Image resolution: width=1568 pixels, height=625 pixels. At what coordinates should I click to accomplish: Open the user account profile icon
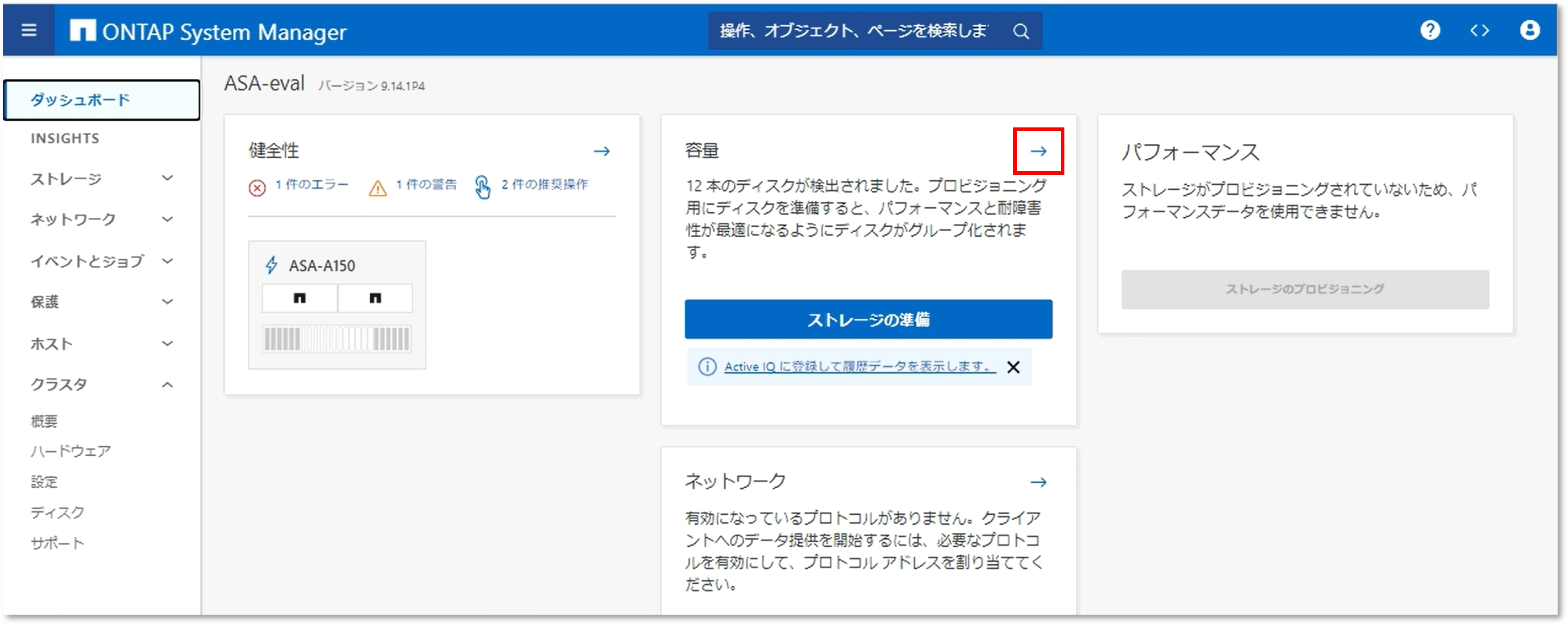click(1530, 30)
